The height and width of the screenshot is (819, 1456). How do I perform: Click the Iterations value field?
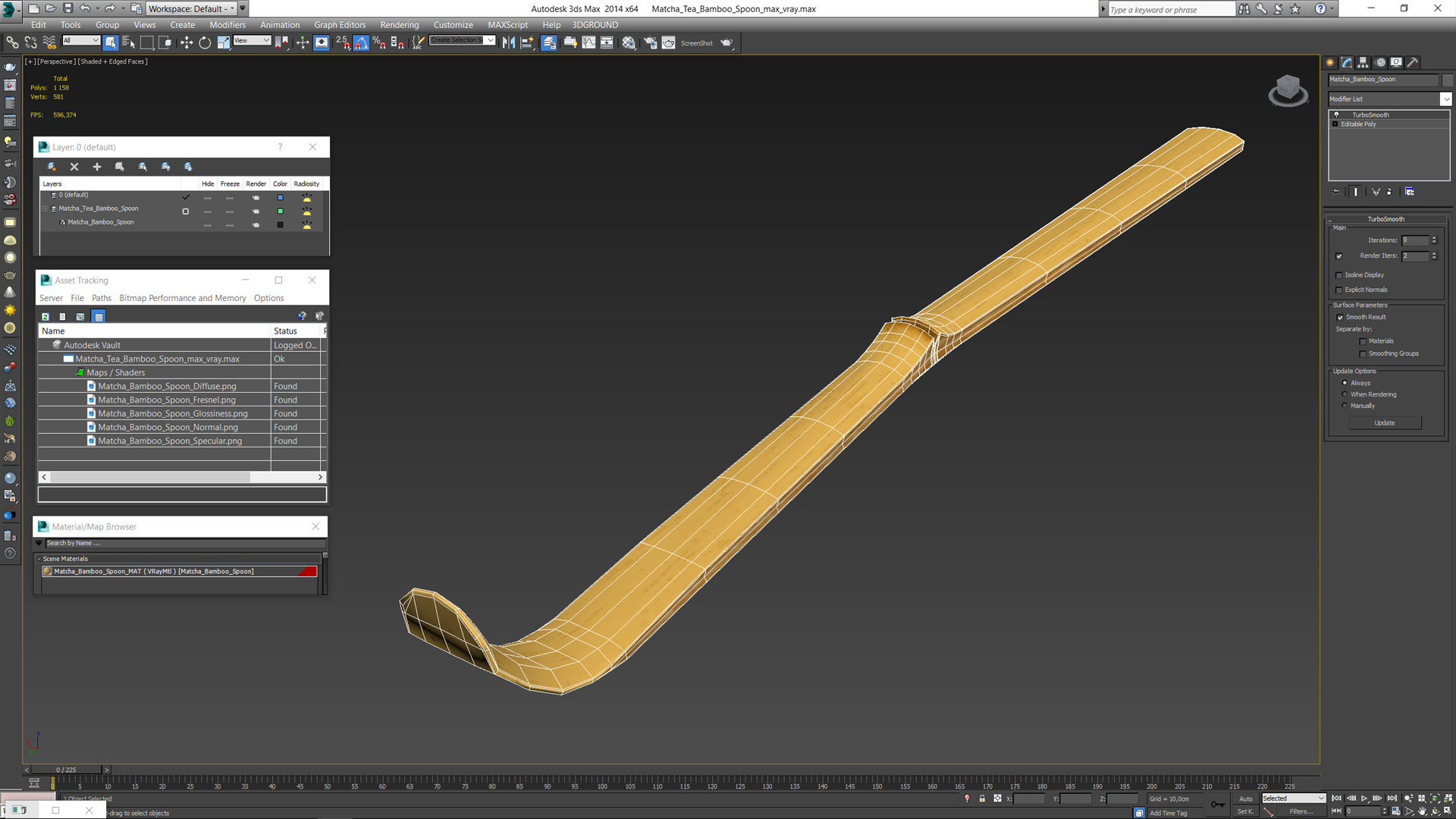click(1414, 240)
